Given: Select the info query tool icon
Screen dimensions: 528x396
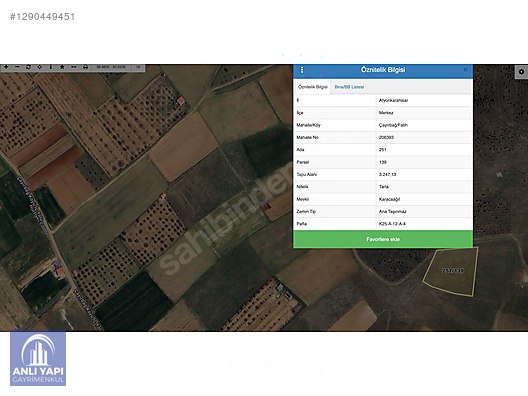Looking at the screenshot, I should click(51, 67).
